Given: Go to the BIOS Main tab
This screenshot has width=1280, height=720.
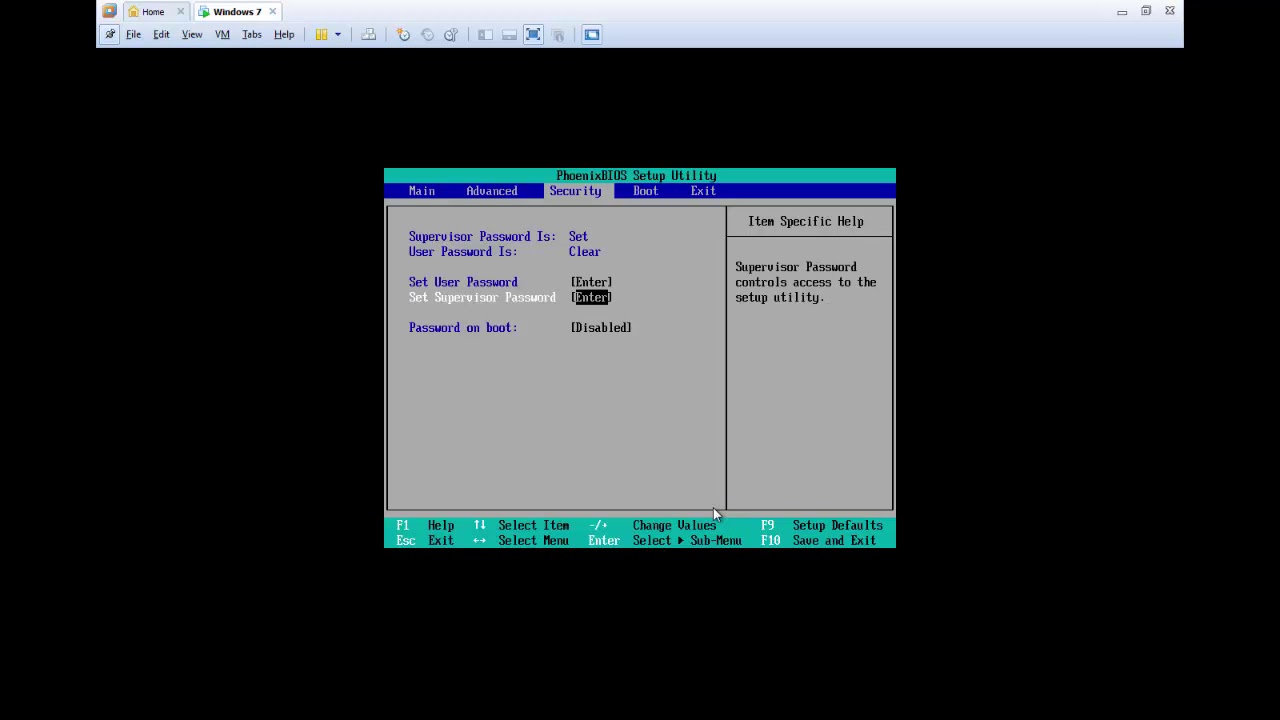Looking at the screenshot, I should click(x=422, y=191).
